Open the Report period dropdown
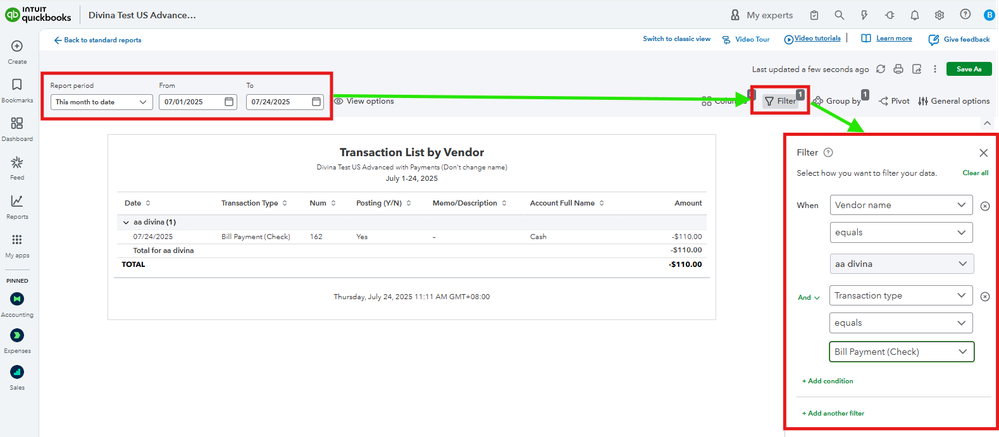 click(102, 102)
